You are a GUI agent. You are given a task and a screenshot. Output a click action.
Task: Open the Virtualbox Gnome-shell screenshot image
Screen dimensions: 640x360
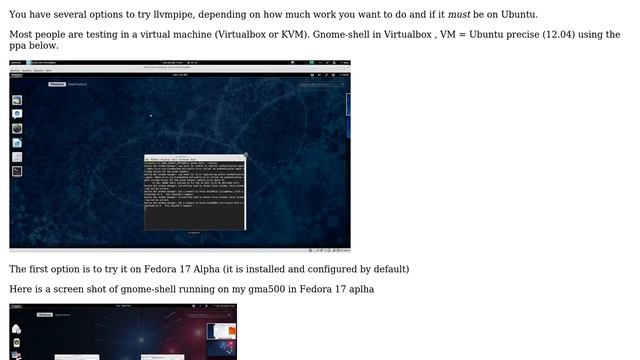(180, 156)
